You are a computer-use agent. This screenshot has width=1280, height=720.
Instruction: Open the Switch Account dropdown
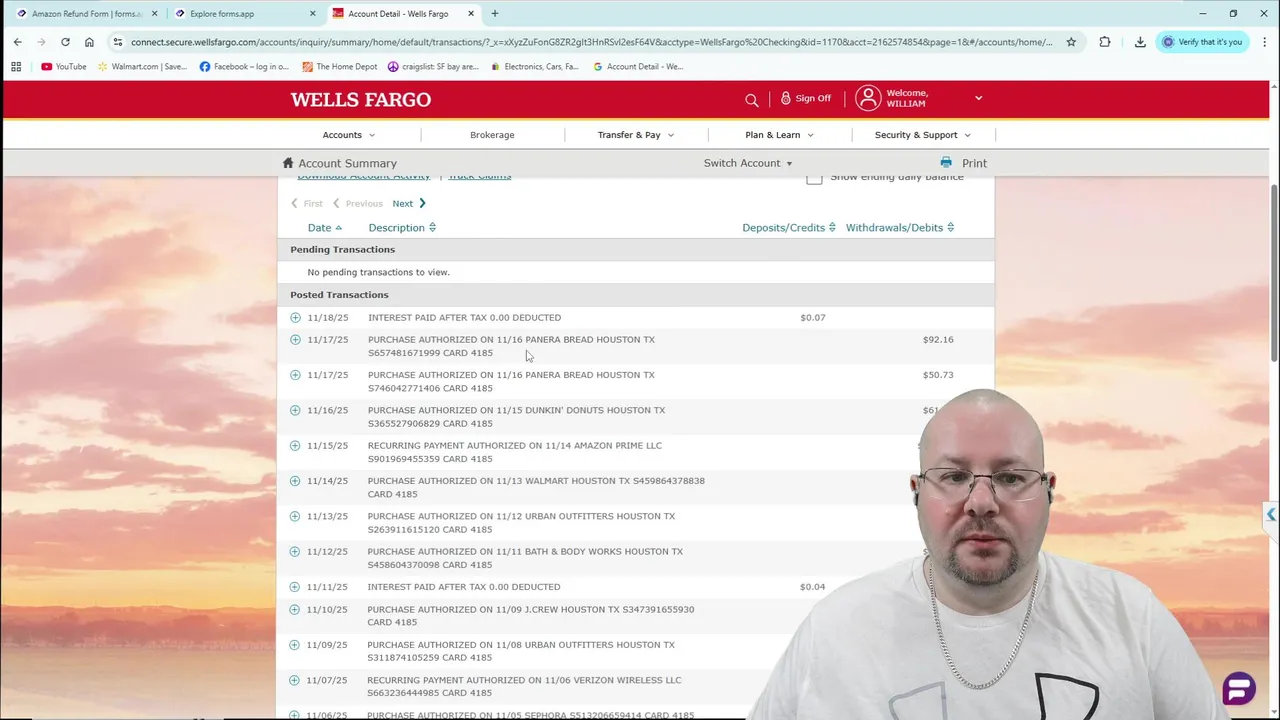748,163
